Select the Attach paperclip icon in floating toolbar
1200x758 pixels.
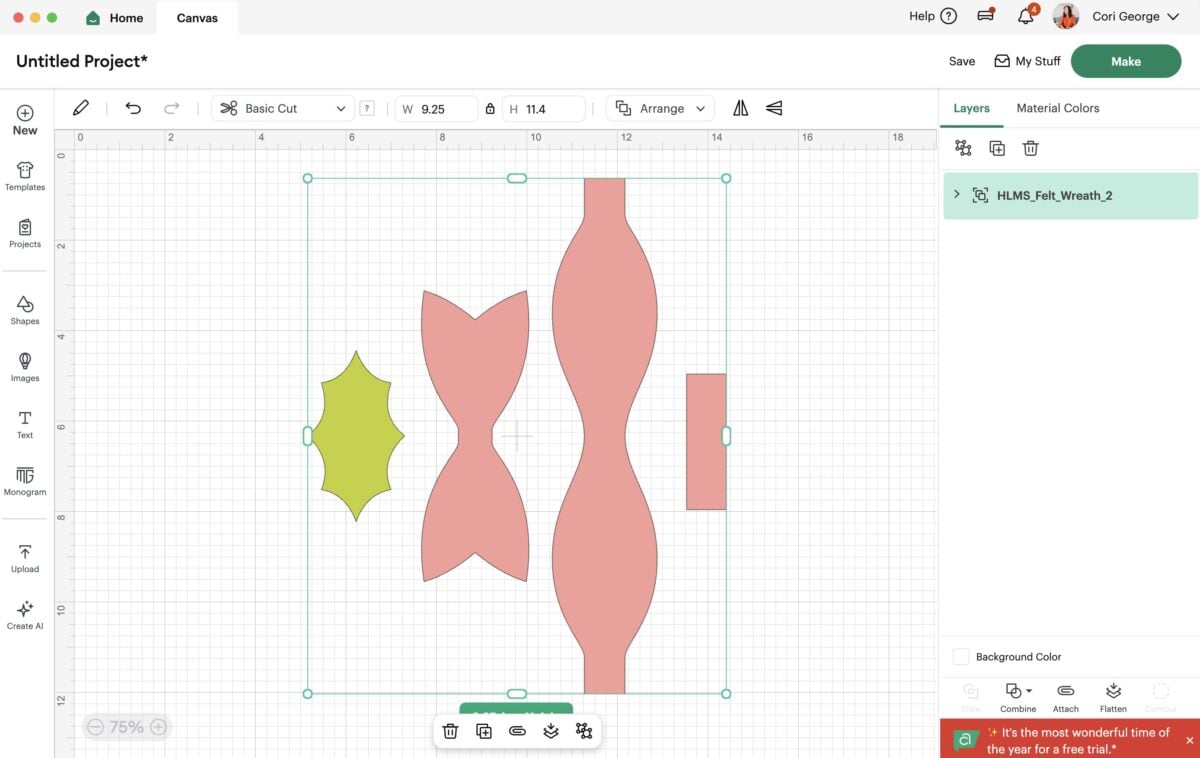[x=517, y=731]
